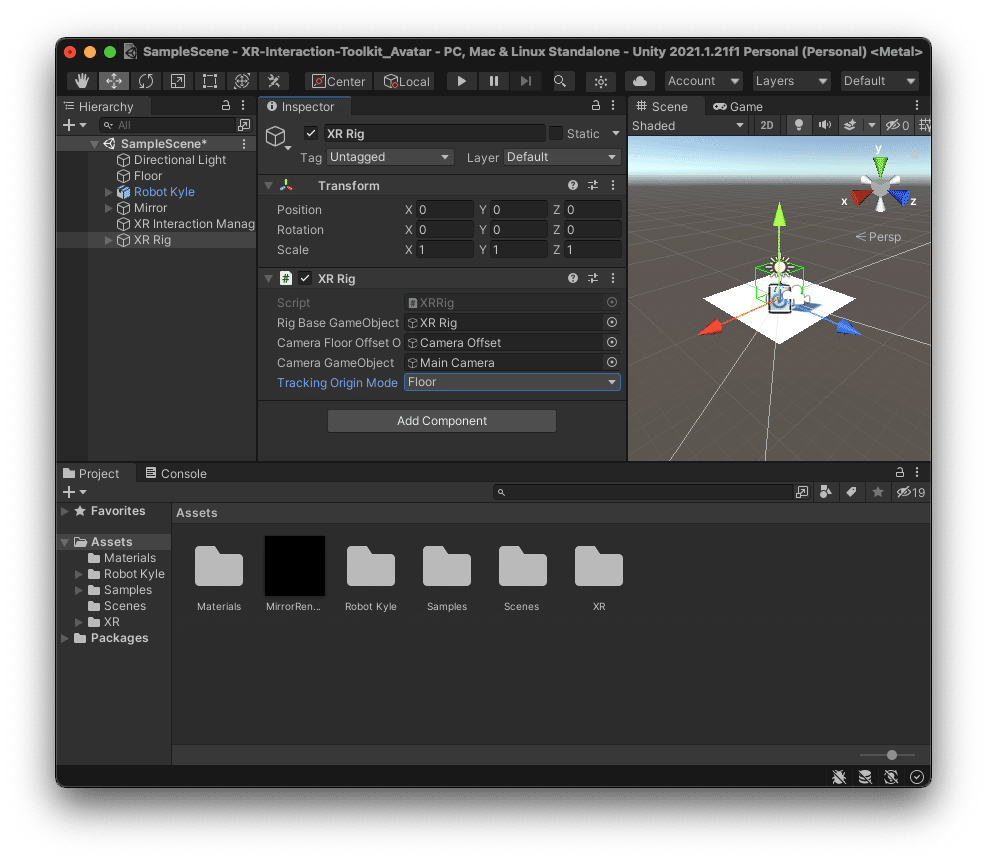Pick object for Rig Base GameObject

611,322
